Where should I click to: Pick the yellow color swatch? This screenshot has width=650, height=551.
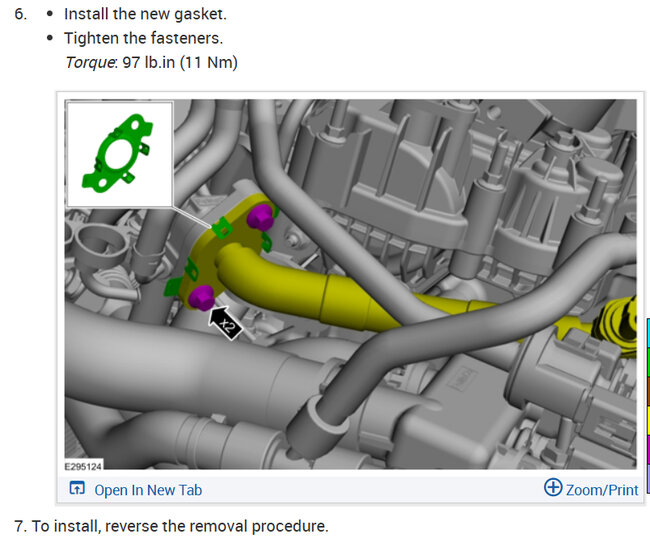click(648, 420)
